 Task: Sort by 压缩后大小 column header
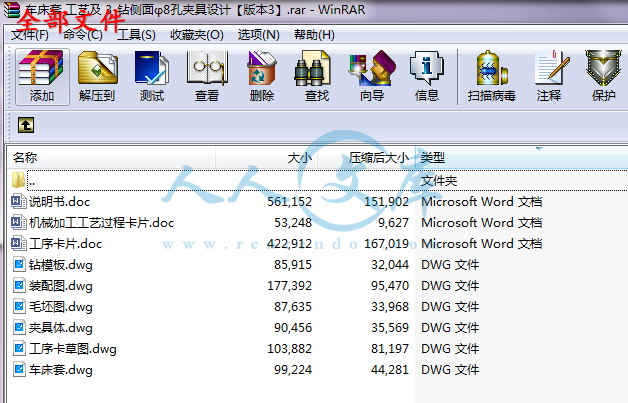[366, 158]
